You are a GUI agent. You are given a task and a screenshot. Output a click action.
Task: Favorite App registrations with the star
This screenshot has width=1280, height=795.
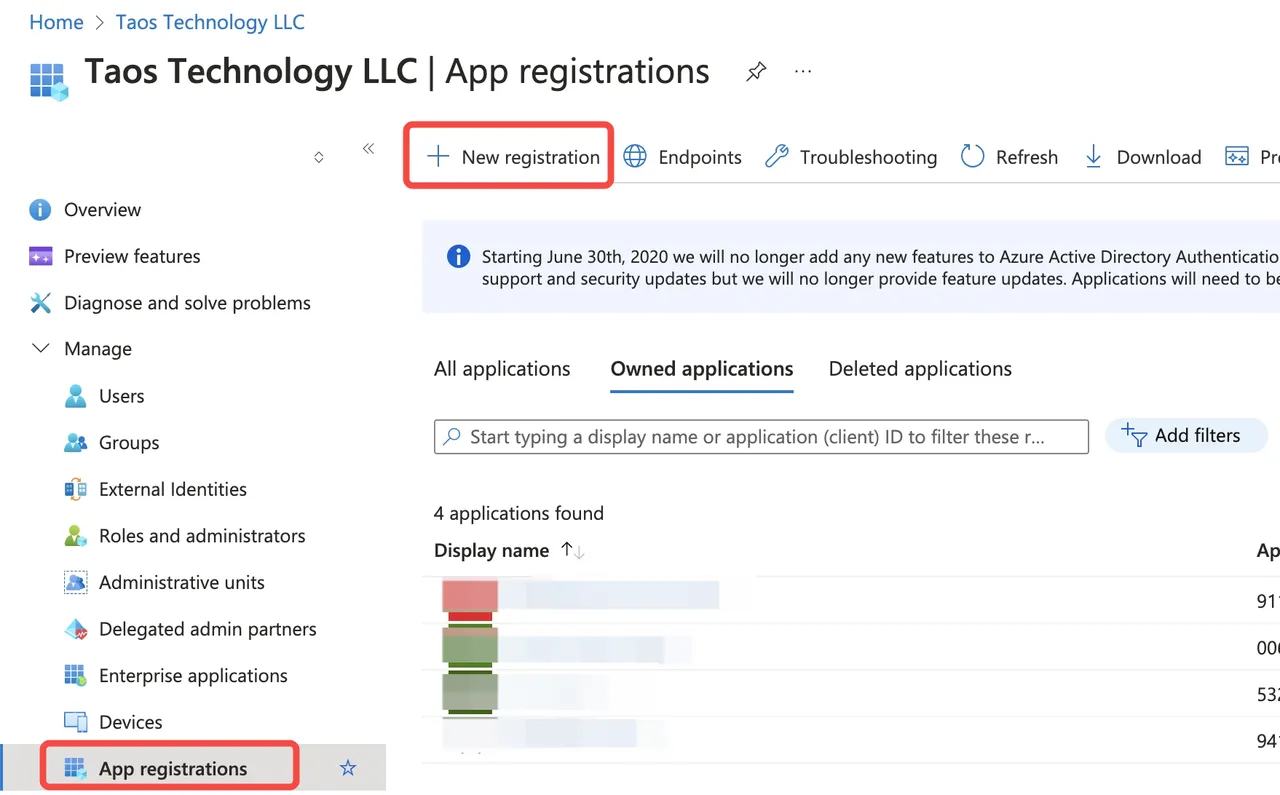coord(348,769)
